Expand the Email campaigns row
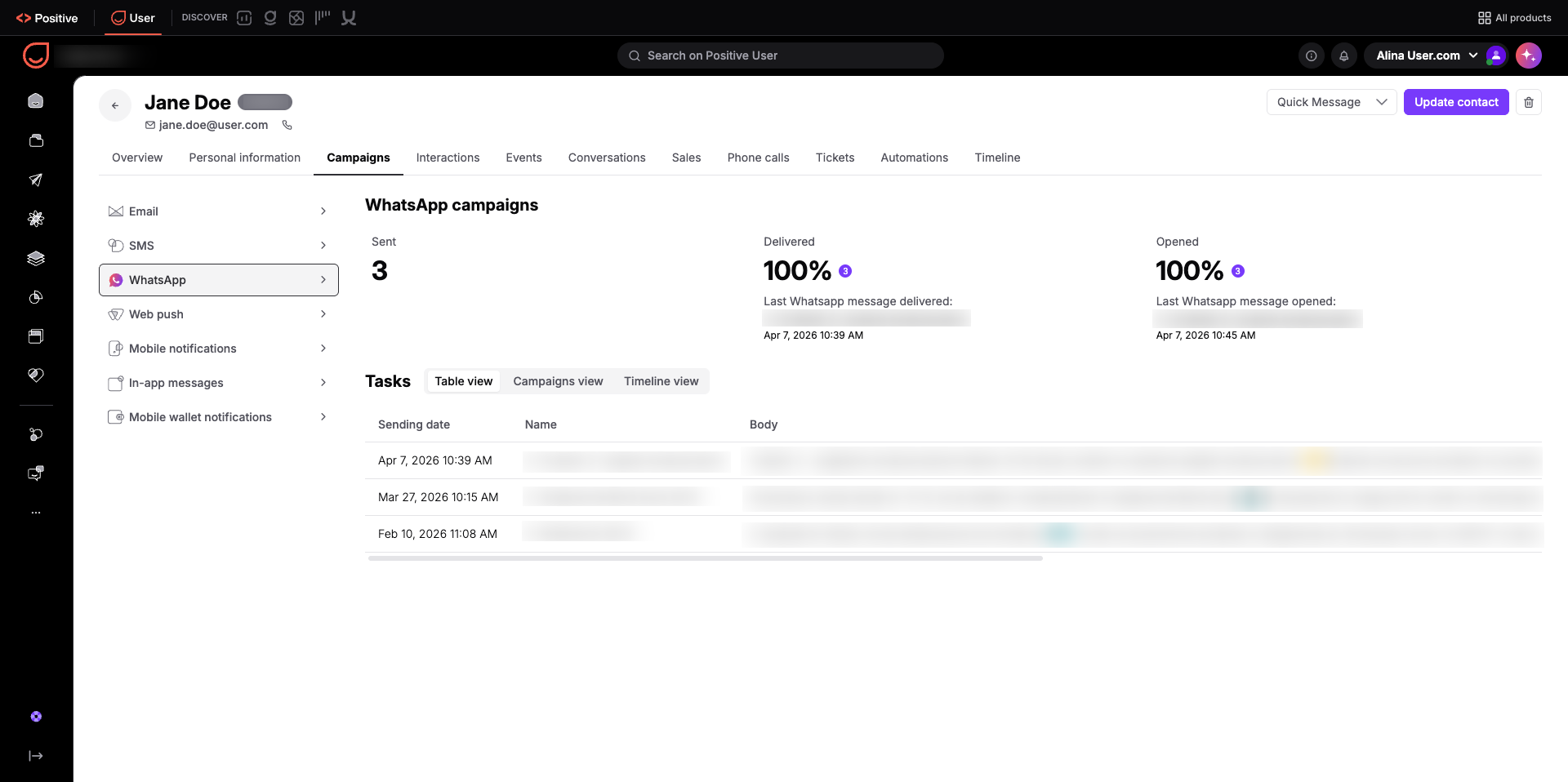This screenshot has width=1568, height=782. click(219, 211)
